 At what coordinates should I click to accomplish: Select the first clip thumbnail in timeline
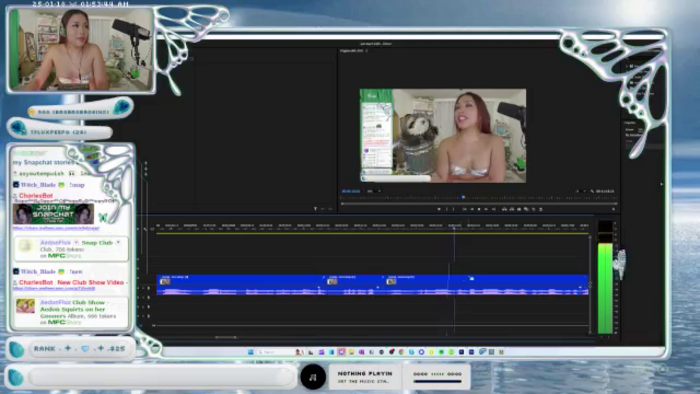click(165, 282)
